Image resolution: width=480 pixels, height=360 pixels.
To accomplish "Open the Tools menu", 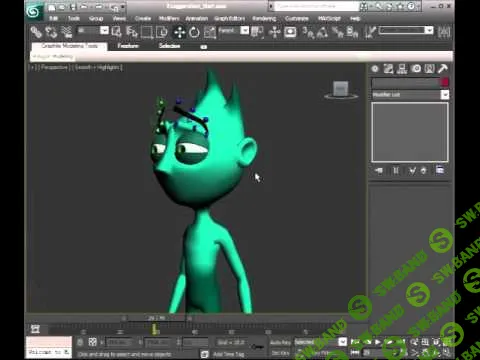I will [74, 18].
